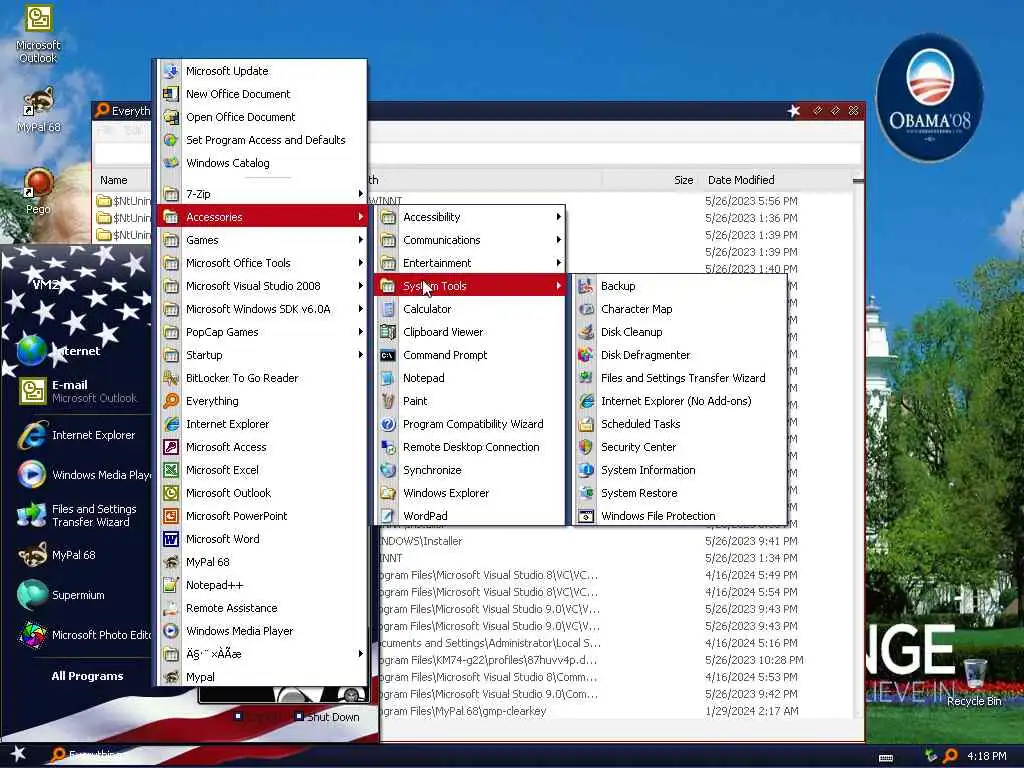Click Synchronize in Accessories
1024x768 pixels.
470,470
